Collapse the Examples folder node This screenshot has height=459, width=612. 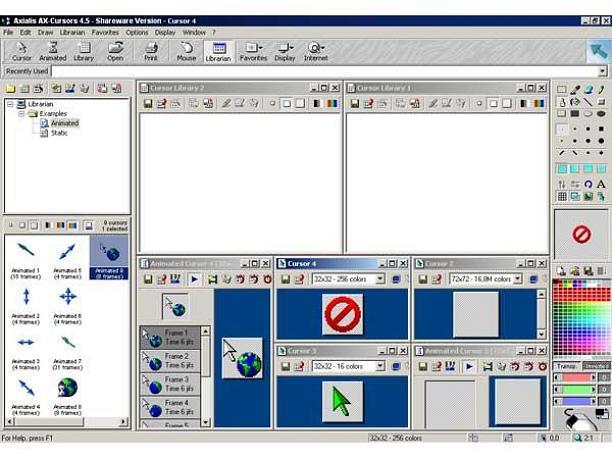click(x=21, y=114)
